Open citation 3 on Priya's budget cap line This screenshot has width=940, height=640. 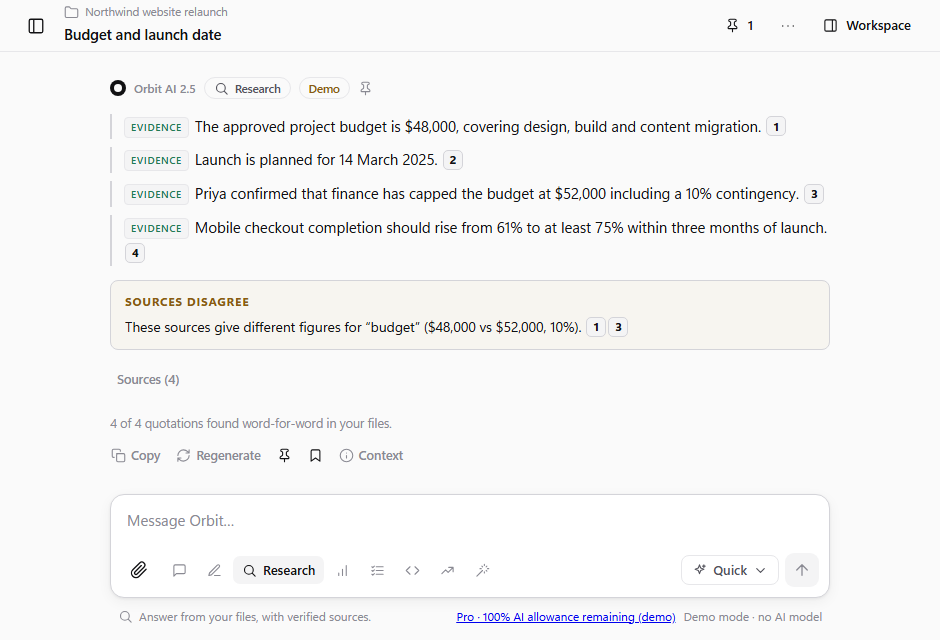point(814,194)
